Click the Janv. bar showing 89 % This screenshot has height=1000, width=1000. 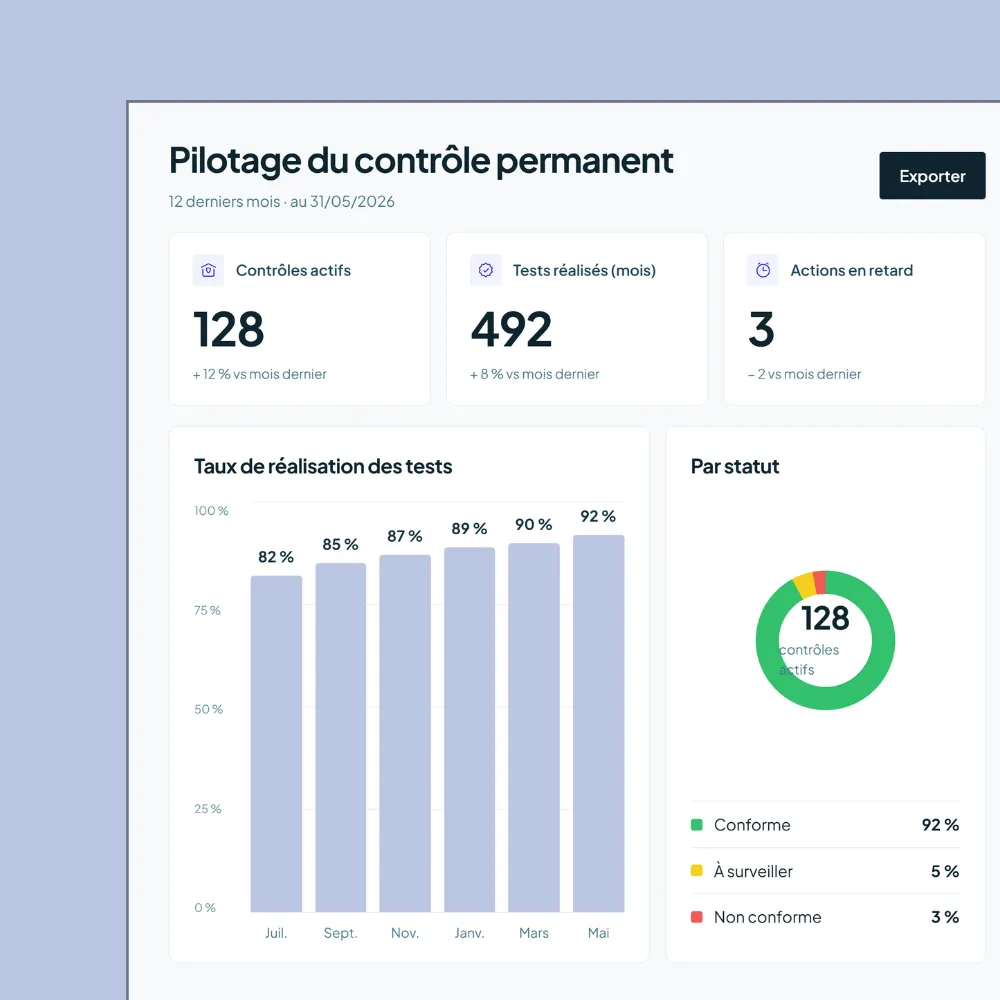click(x=469, y=730)
